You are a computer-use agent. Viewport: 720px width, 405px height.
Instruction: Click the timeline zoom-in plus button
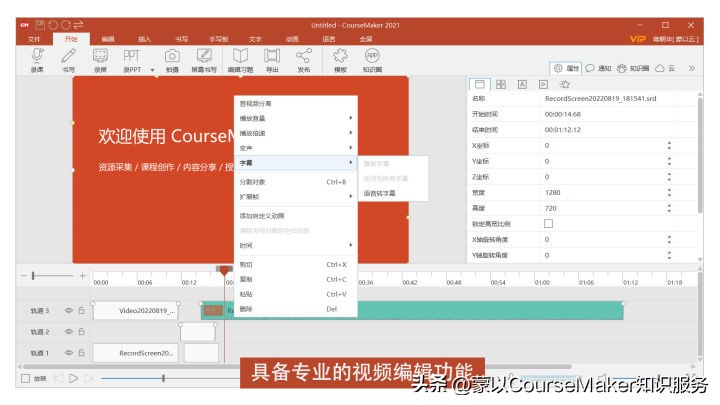click(x=82, y=276)
